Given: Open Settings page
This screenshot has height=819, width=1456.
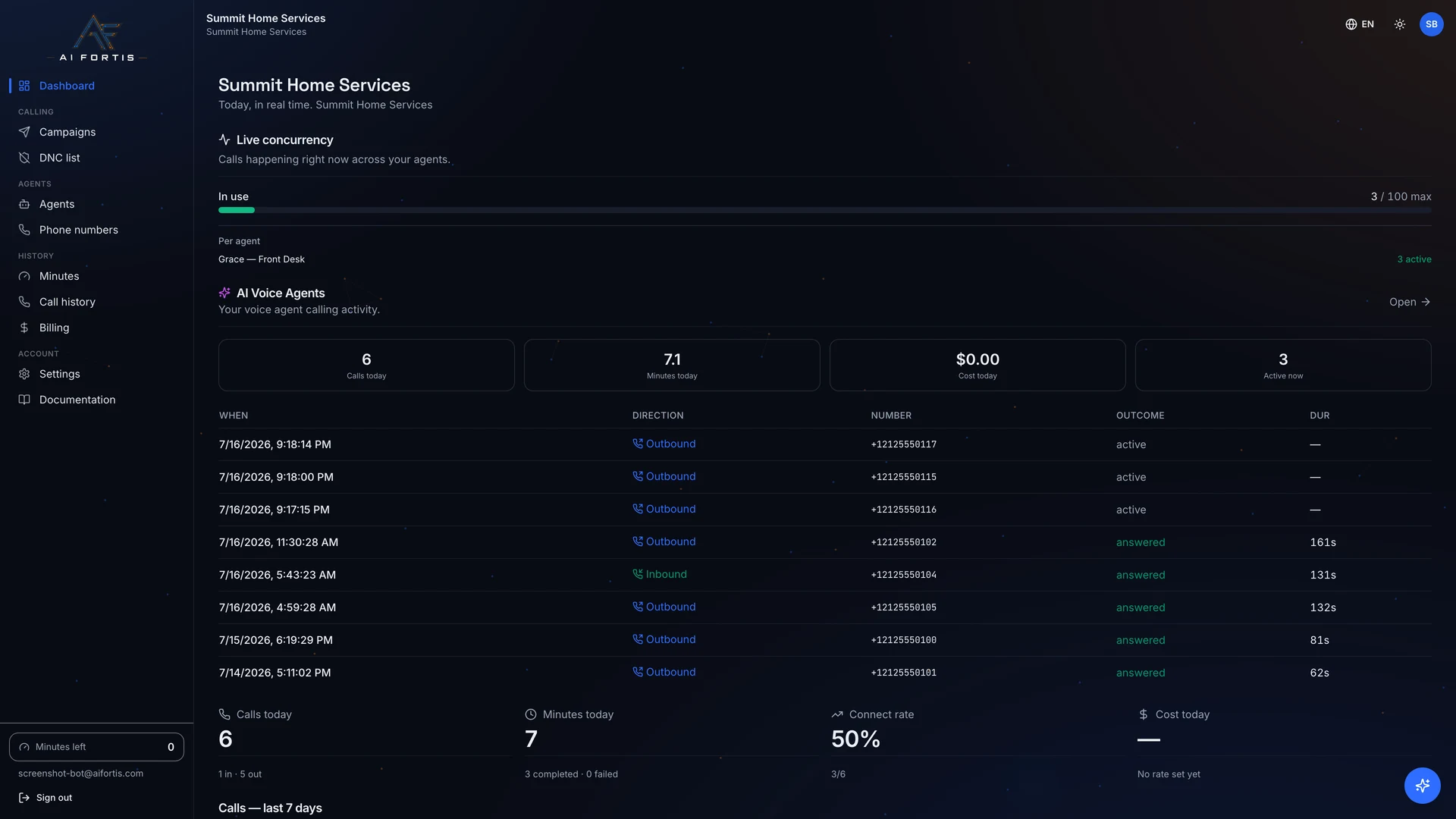Looking at the screenshot, I should [x=97, y=374].
